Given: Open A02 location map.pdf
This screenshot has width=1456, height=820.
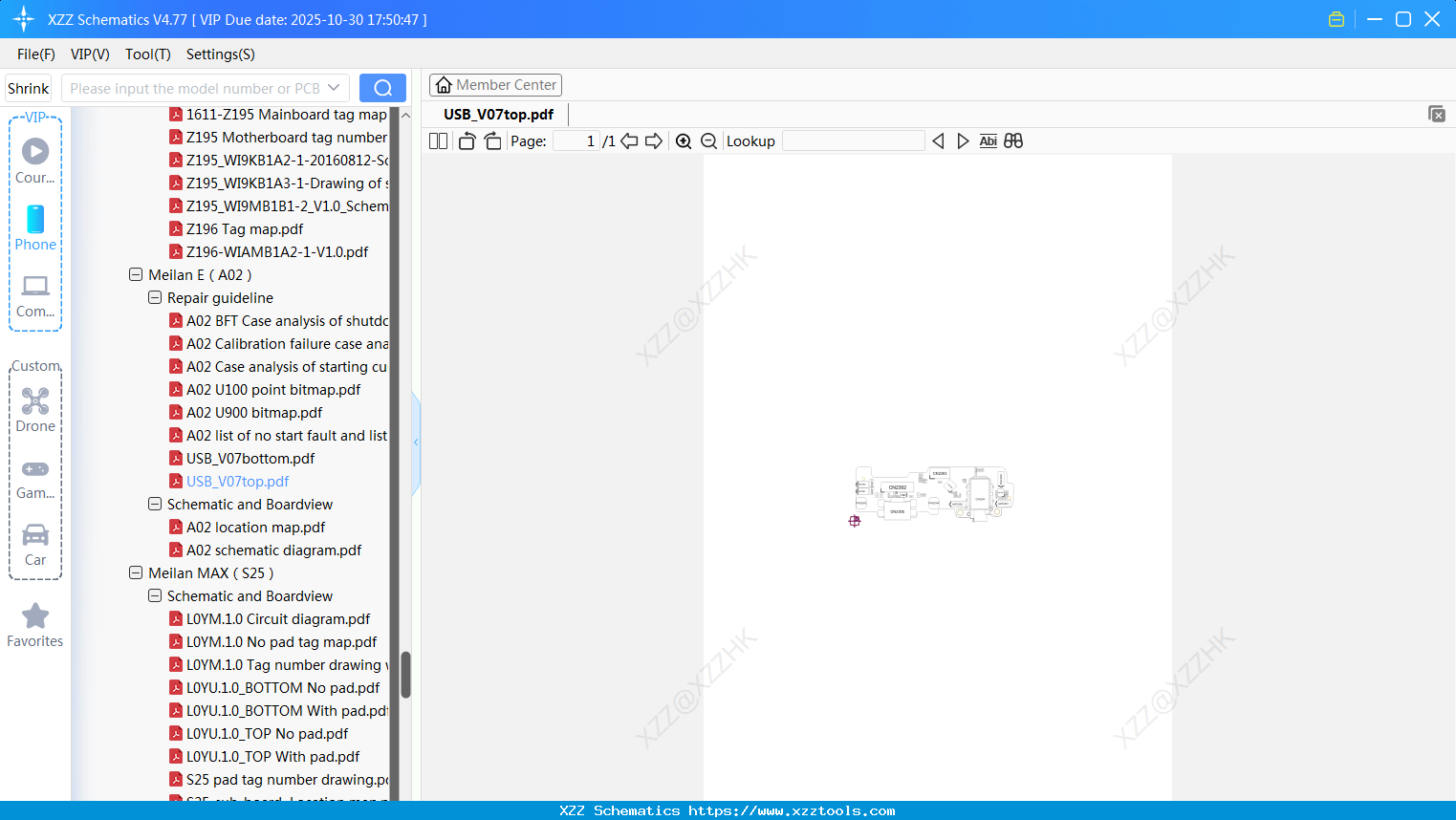Looking at the screenshot, I should [x=256, y=528].
